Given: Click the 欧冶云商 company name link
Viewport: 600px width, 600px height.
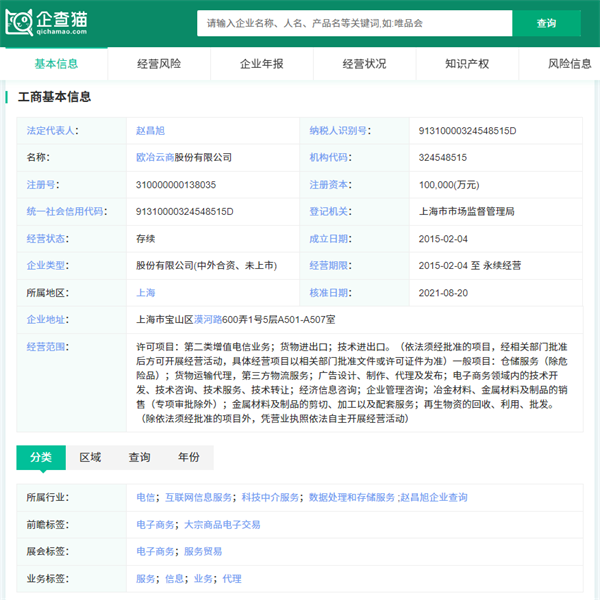Looking at the screenshot, I should [155, 158].
